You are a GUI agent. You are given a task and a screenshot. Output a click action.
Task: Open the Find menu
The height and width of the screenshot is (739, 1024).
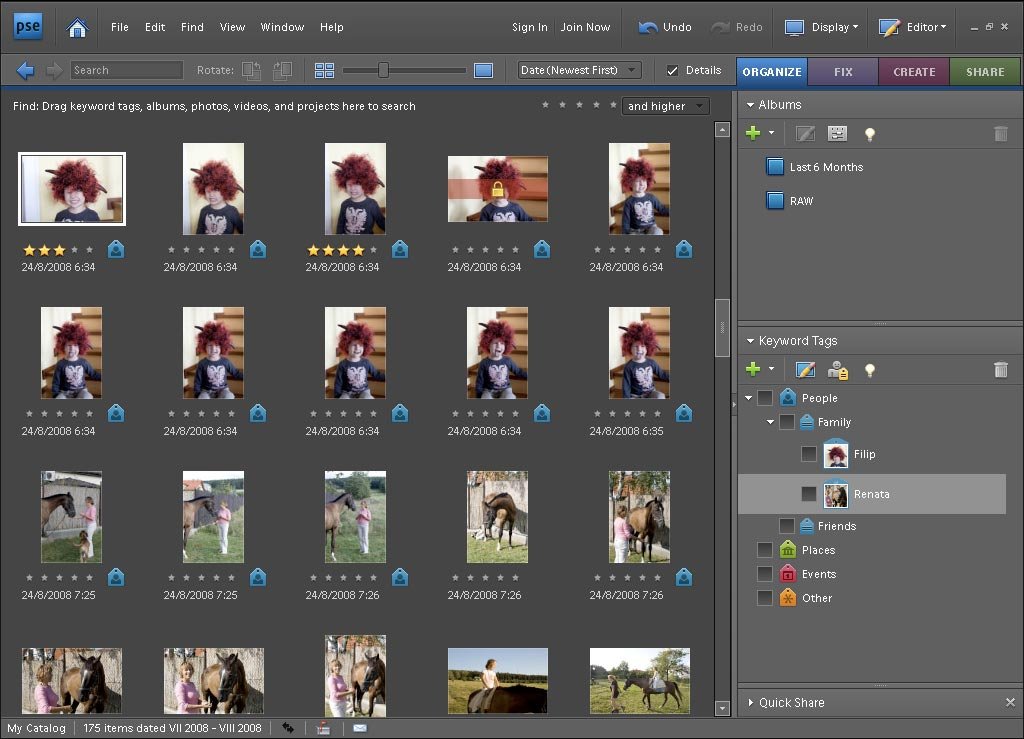point(192,27)
